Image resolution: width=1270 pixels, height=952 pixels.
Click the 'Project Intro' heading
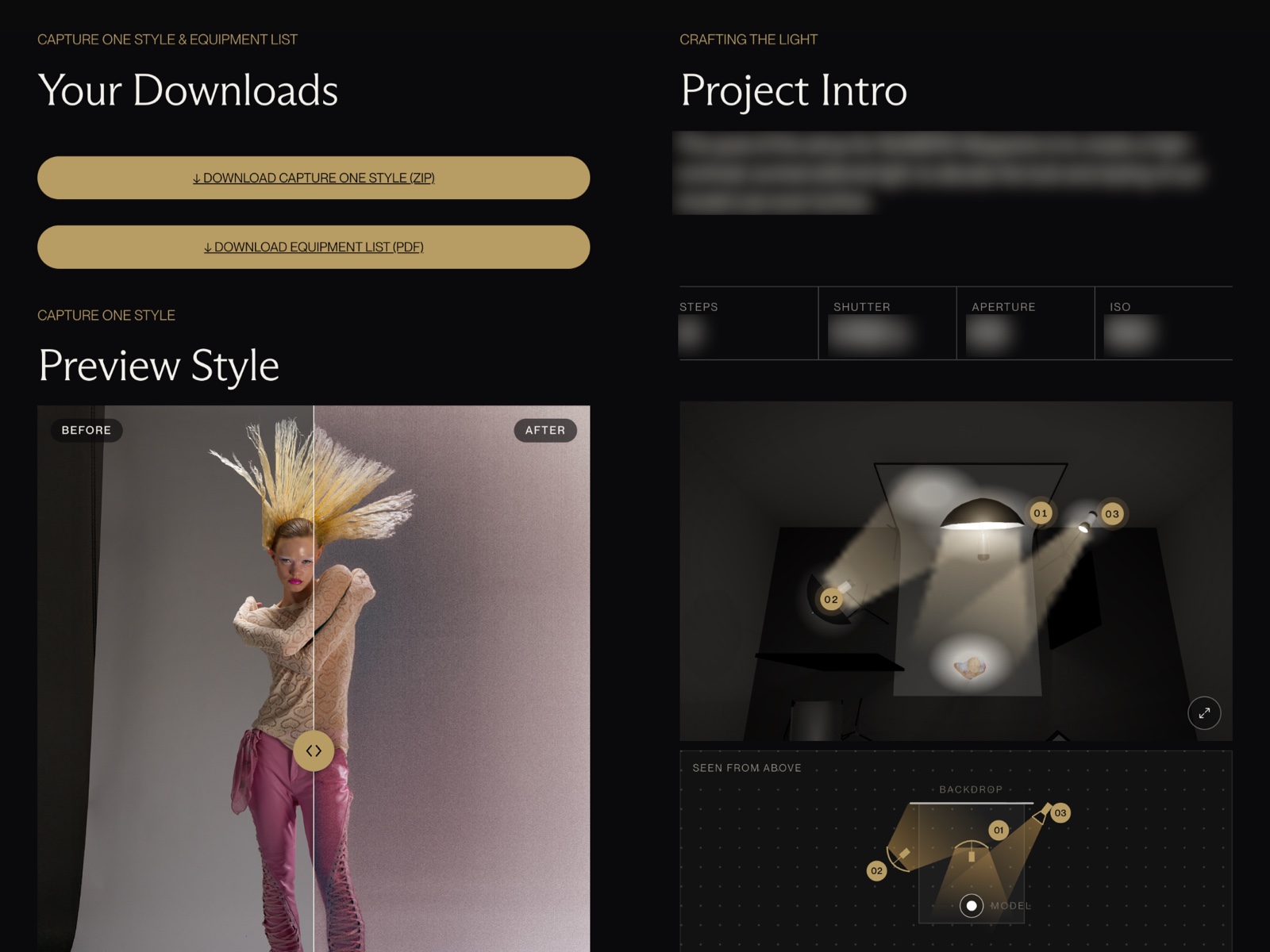794,90
